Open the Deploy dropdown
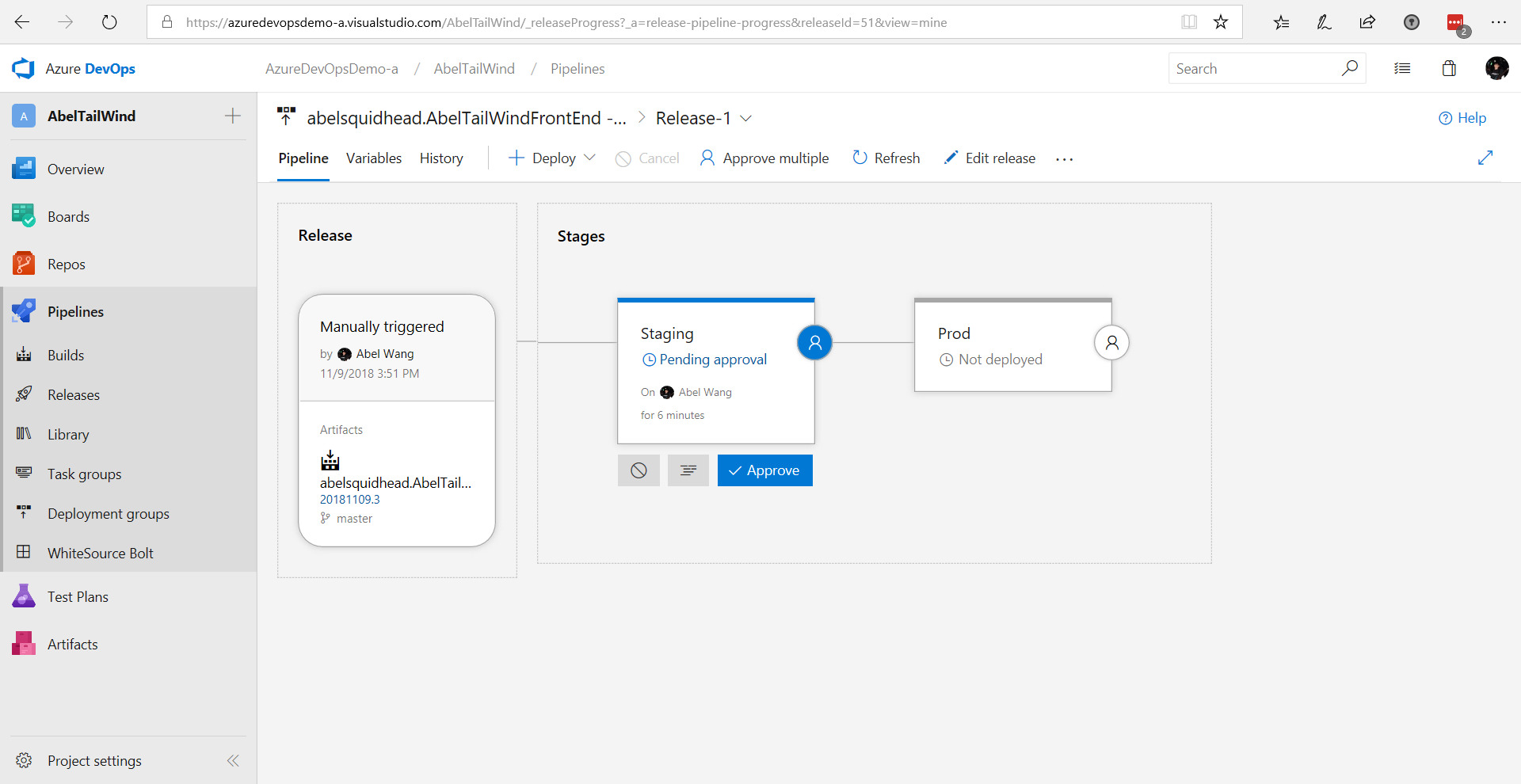The height and width of the screenshot is (784, 1521). pyautogui.click(x=551, y=158)
